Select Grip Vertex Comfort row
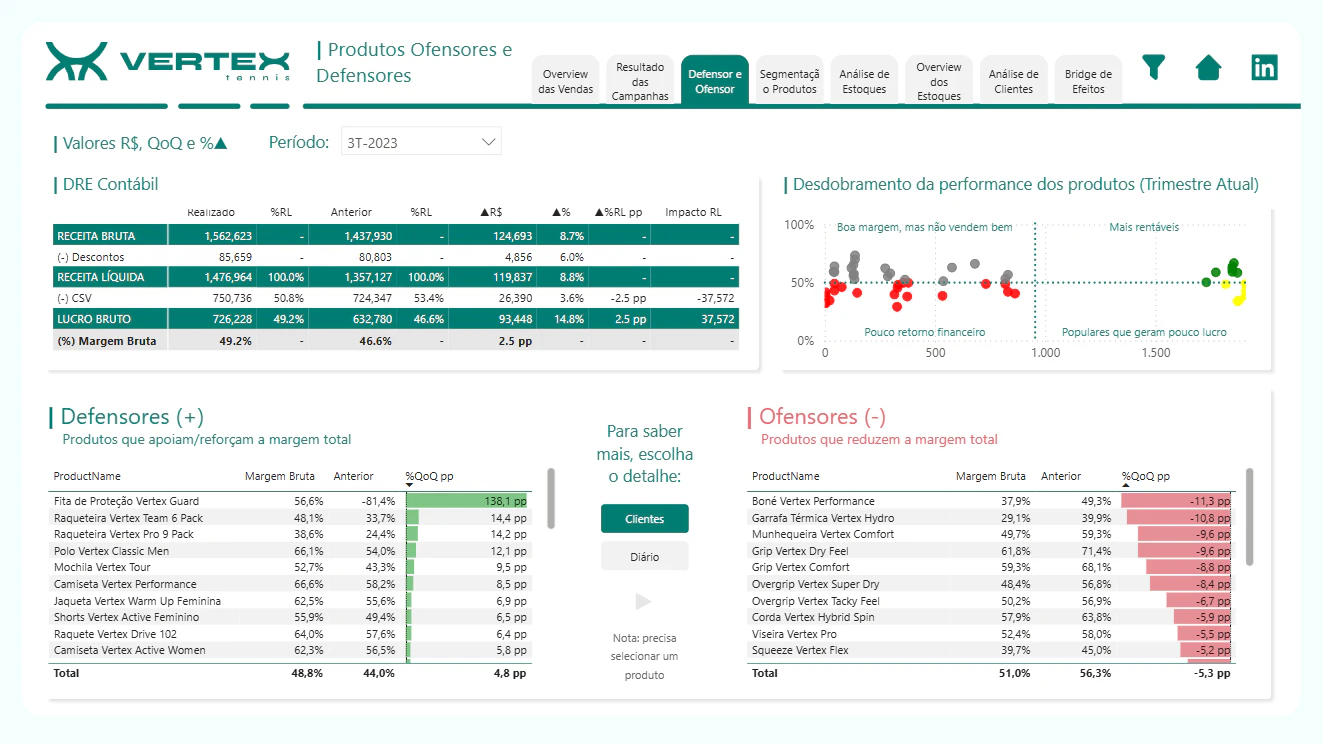Screen dimensions: 1323x744 click(991, 567)
